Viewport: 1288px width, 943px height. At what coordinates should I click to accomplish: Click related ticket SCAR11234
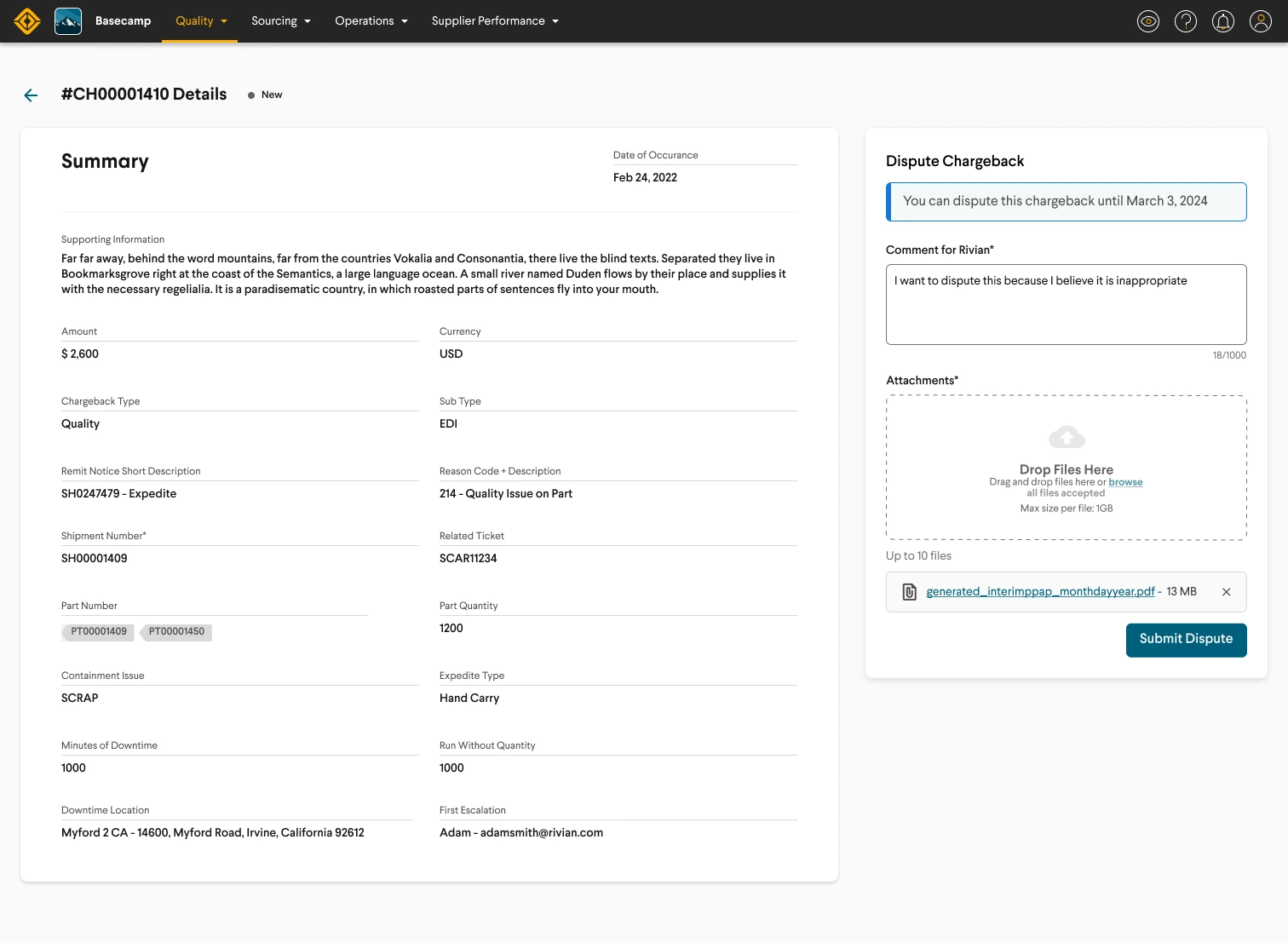point(468,559)
